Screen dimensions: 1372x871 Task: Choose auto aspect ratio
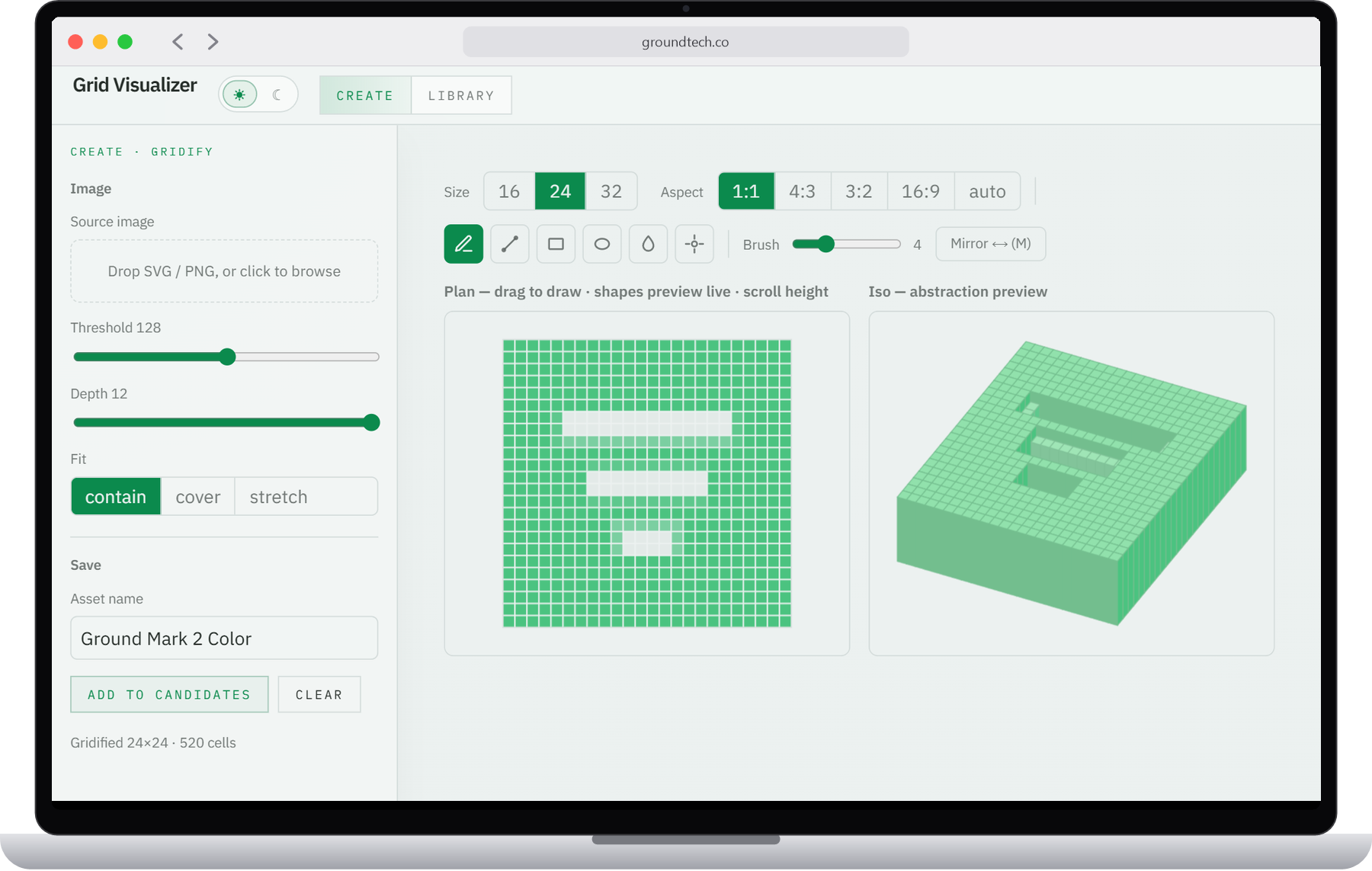987,191
